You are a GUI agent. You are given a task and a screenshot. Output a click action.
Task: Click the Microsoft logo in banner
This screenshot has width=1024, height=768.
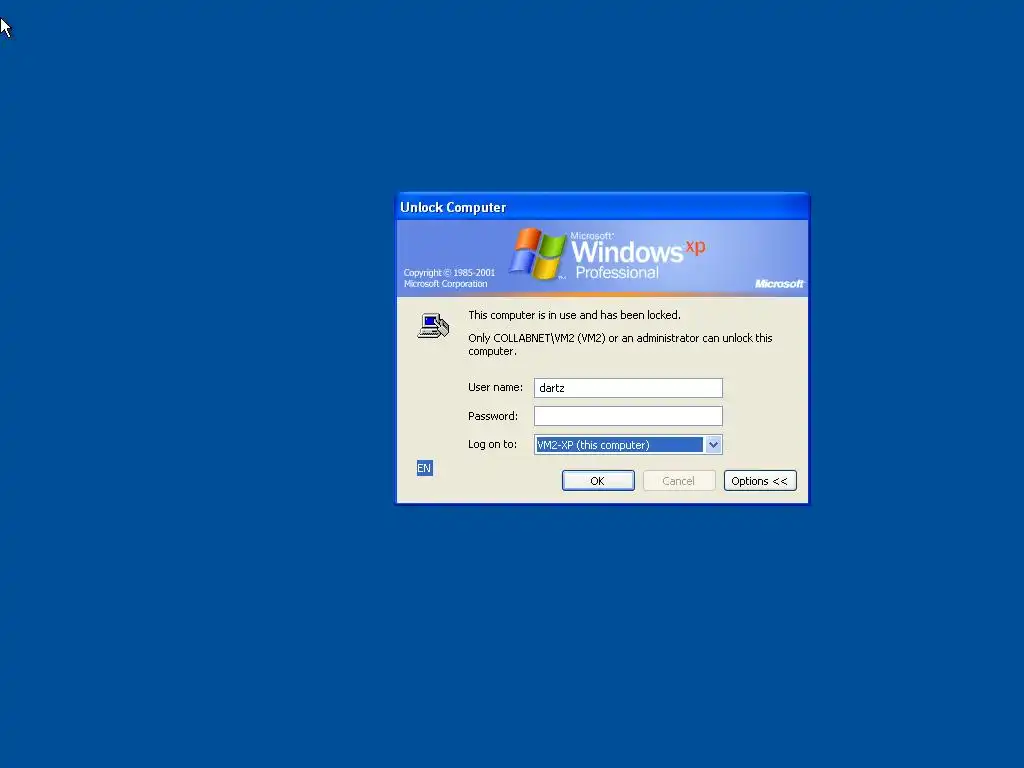pos(778,283)
